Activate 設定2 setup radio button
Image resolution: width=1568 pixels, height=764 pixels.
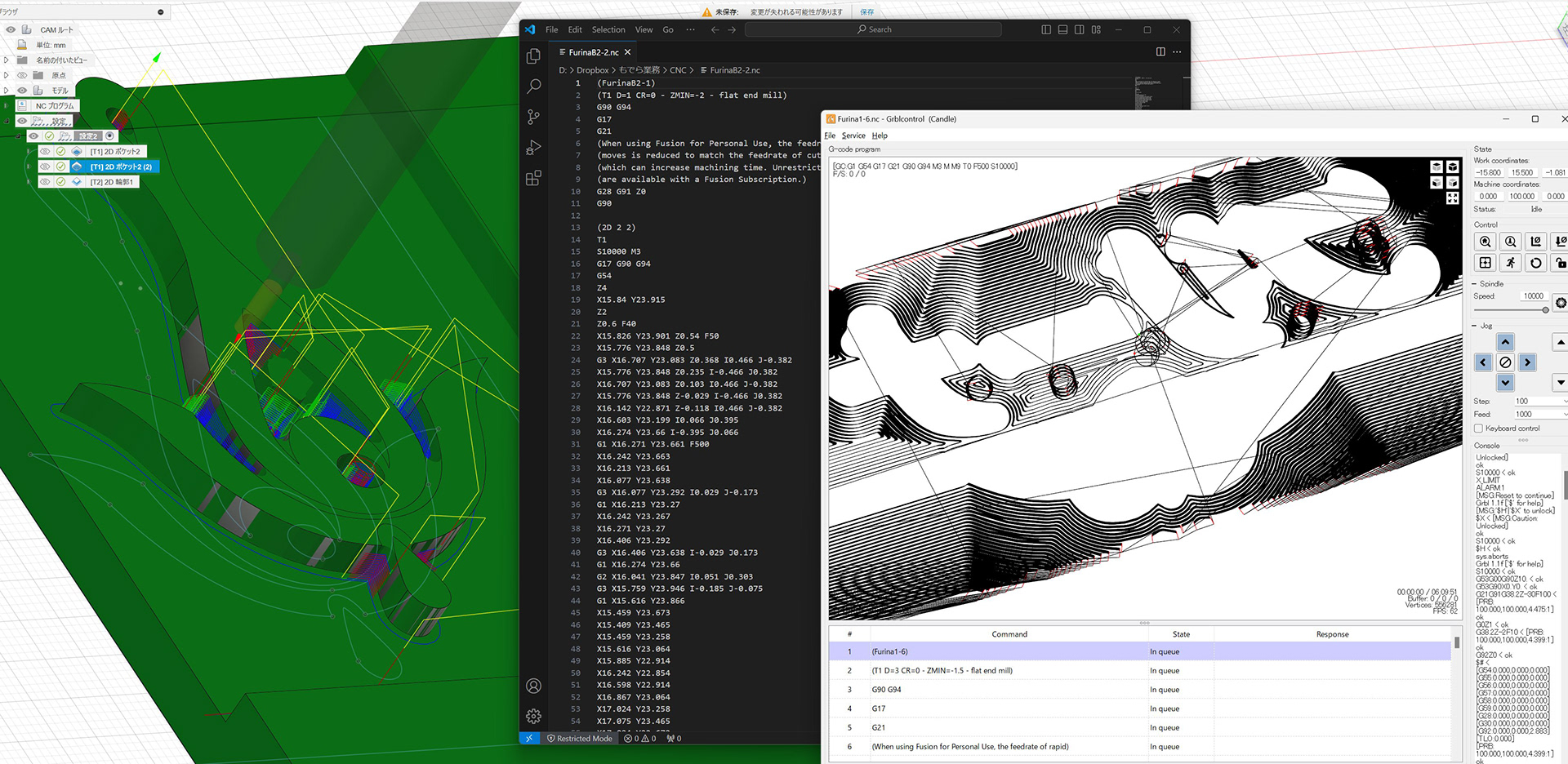[x=109, y=136]
